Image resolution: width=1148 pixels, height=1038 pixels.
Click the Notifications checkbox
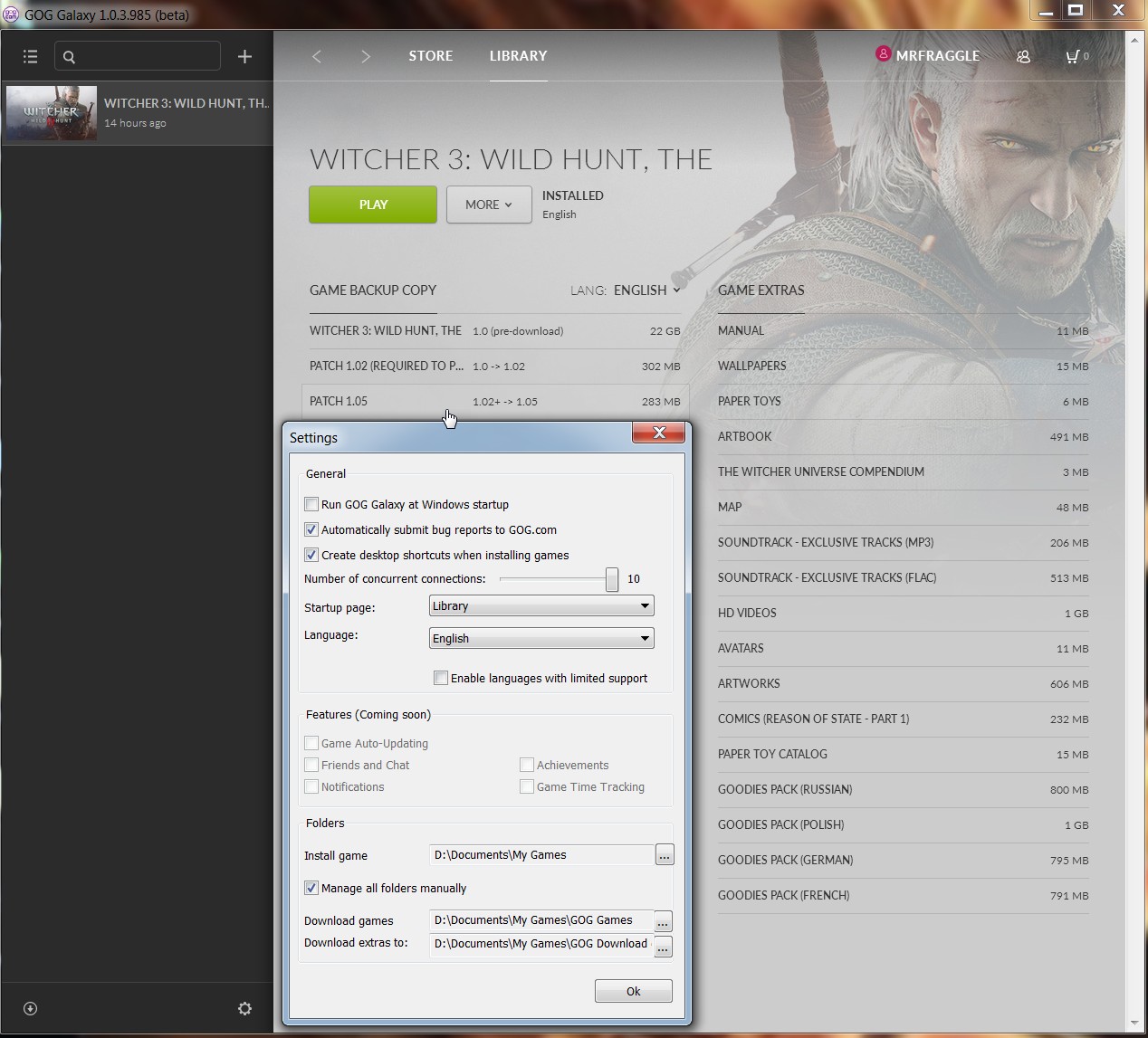(311, 786)
